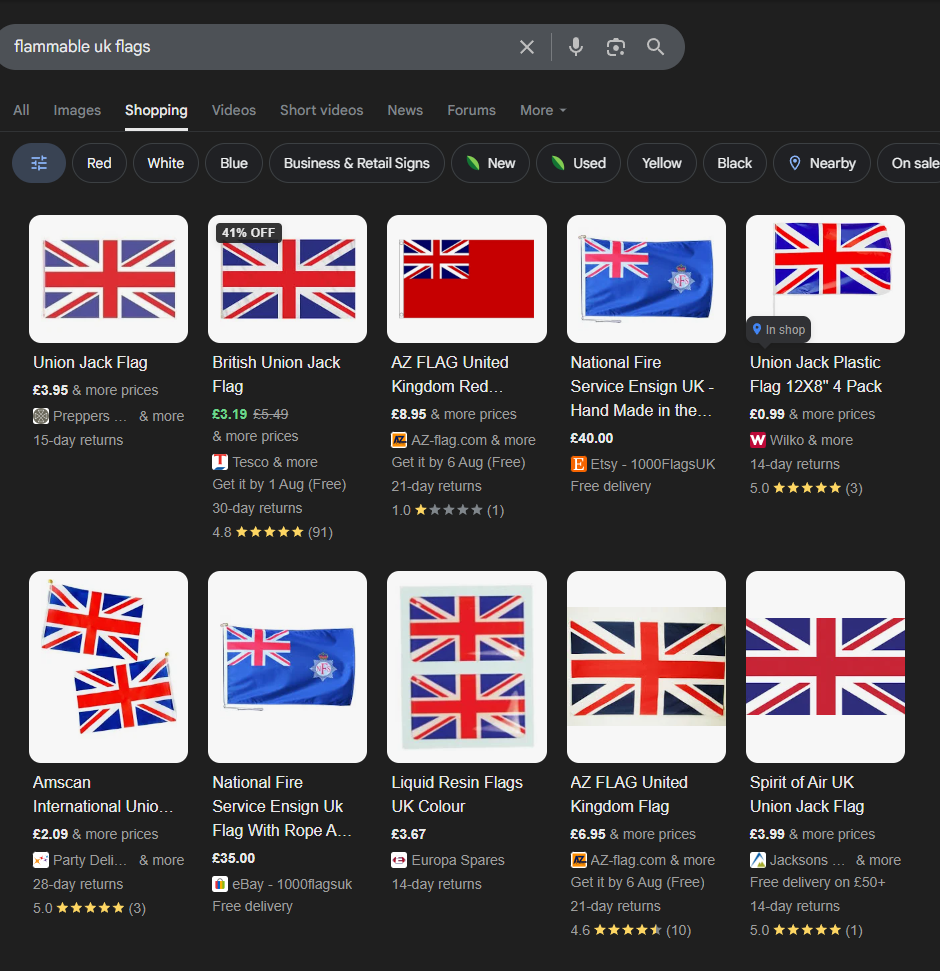The image size is (940, 971).
Task: Enable the Used condition filter chip
Action: point(578,163)
